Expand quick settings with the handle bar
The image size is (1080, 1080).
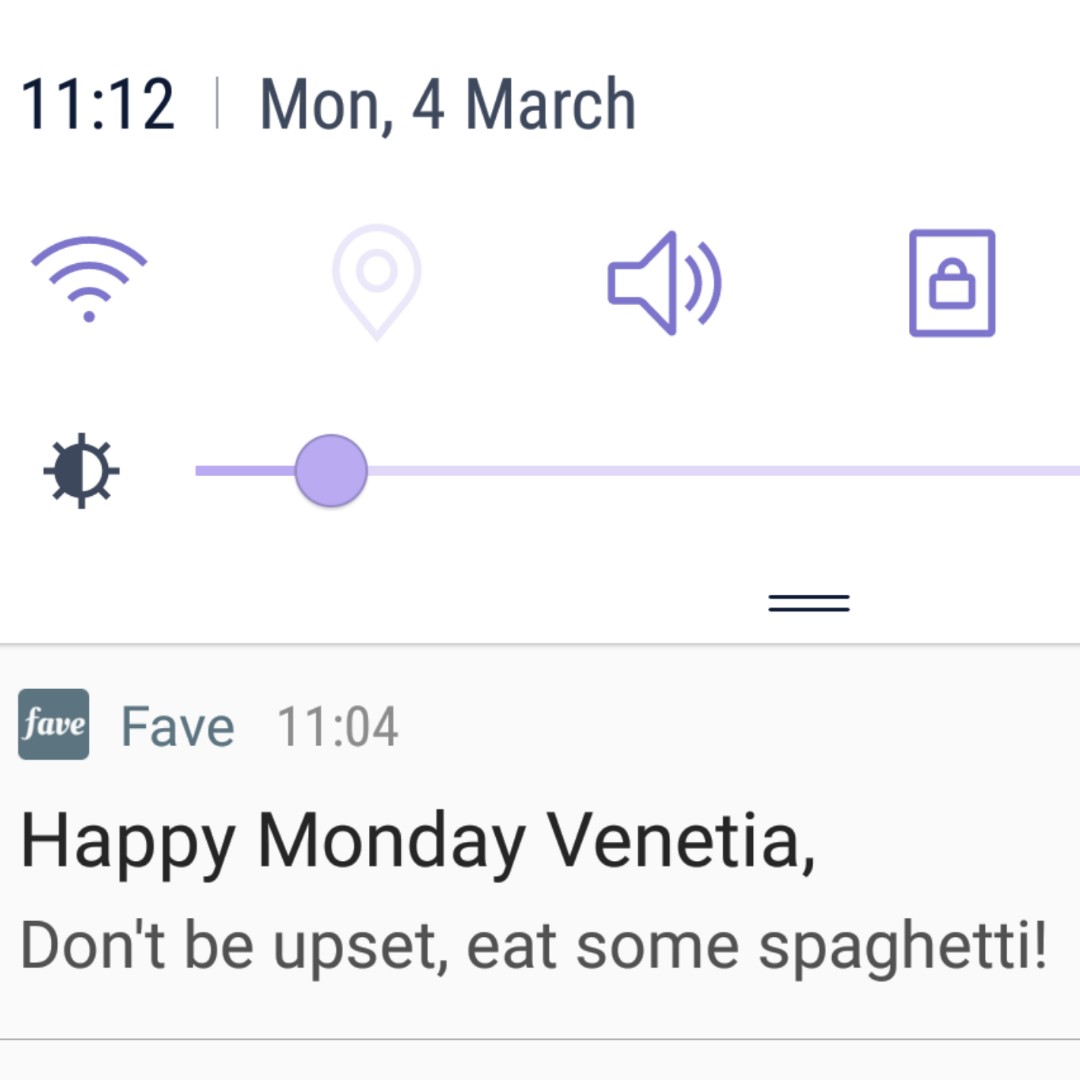tap(809, 603)
